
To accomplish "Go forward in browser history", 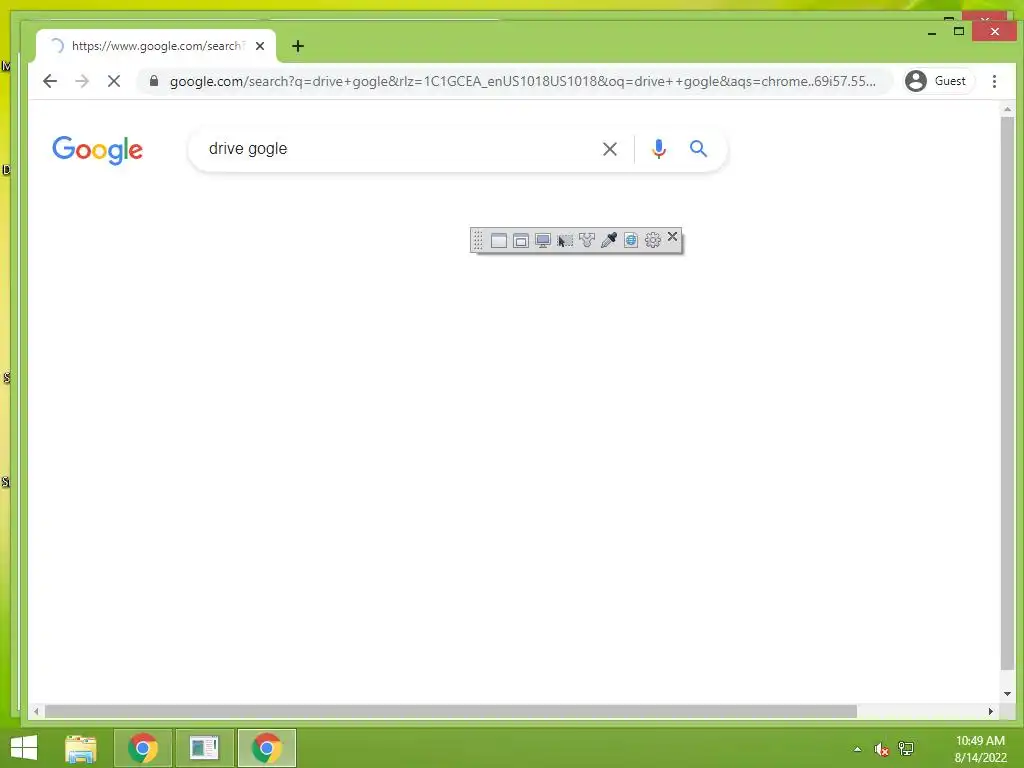I will click(82, 81).
